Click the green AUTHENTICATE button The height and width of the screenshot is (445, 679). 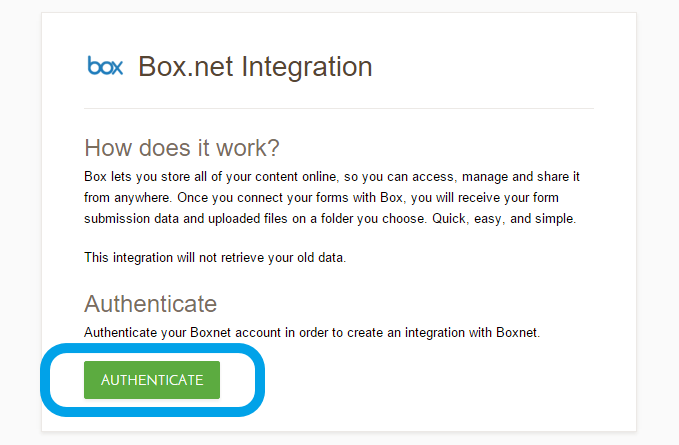[x=152, y=380]
